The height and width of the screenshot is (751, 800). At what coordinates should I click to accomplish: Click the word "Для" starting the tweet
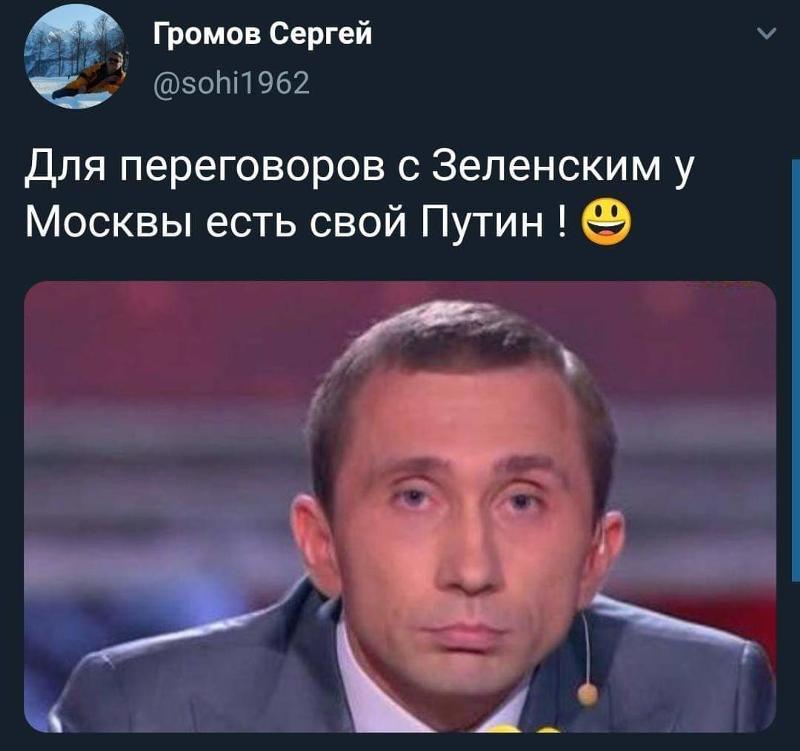(65, 168)
